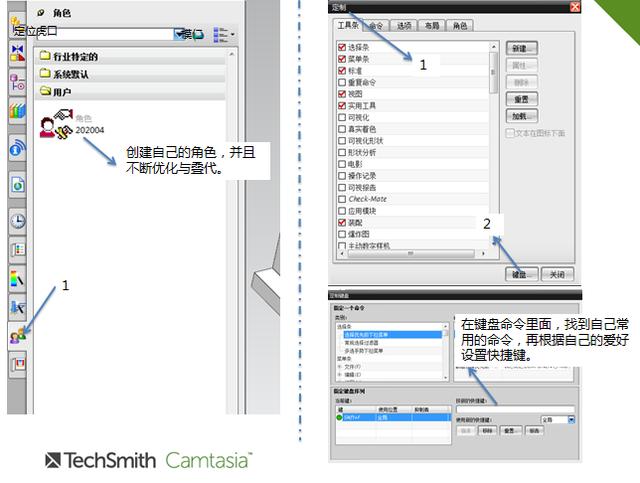
Task: Click the scroll-up arrow in Roles panel
Action: [232, 54]
